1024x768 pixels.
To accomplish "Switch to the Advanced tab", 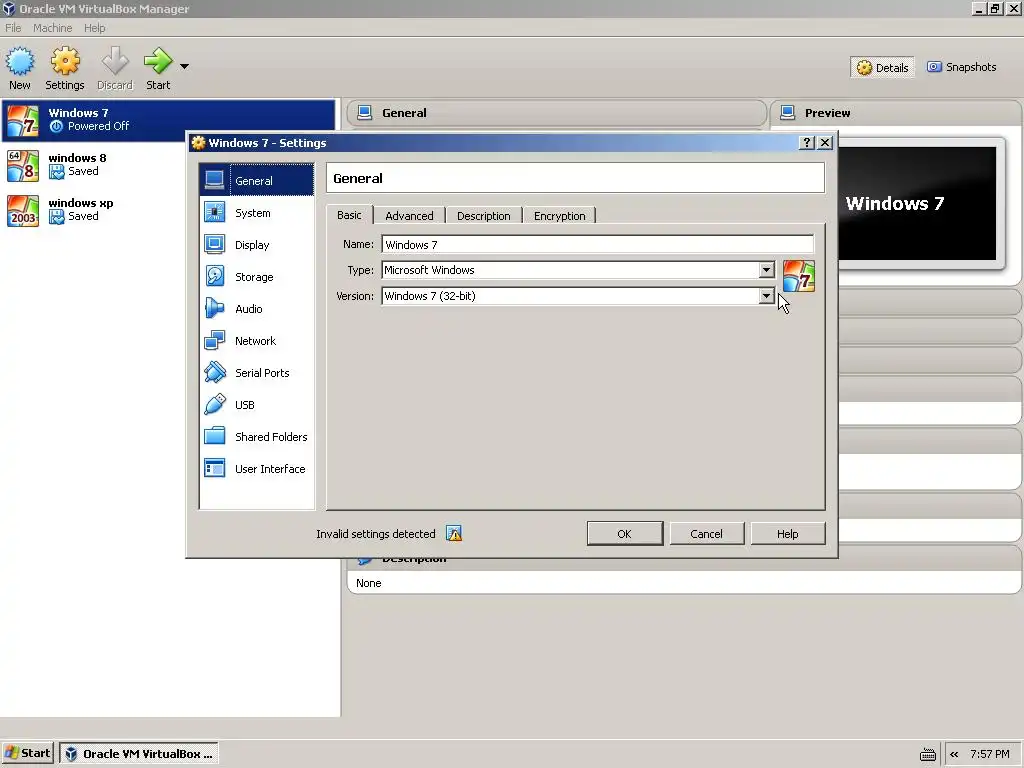I will 409,216.
